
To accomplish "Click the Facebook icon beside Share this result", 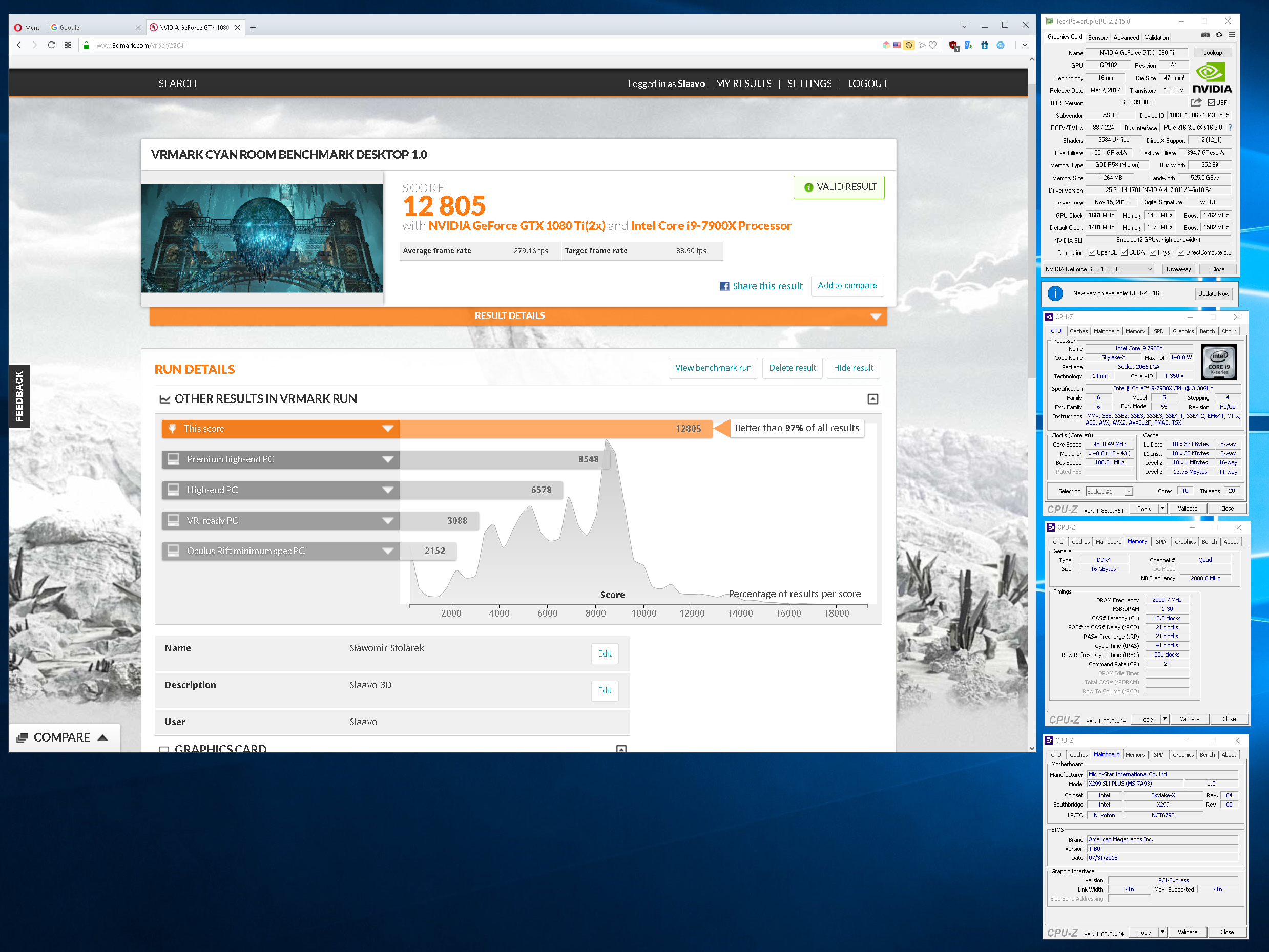I will [x=724, y=286].
